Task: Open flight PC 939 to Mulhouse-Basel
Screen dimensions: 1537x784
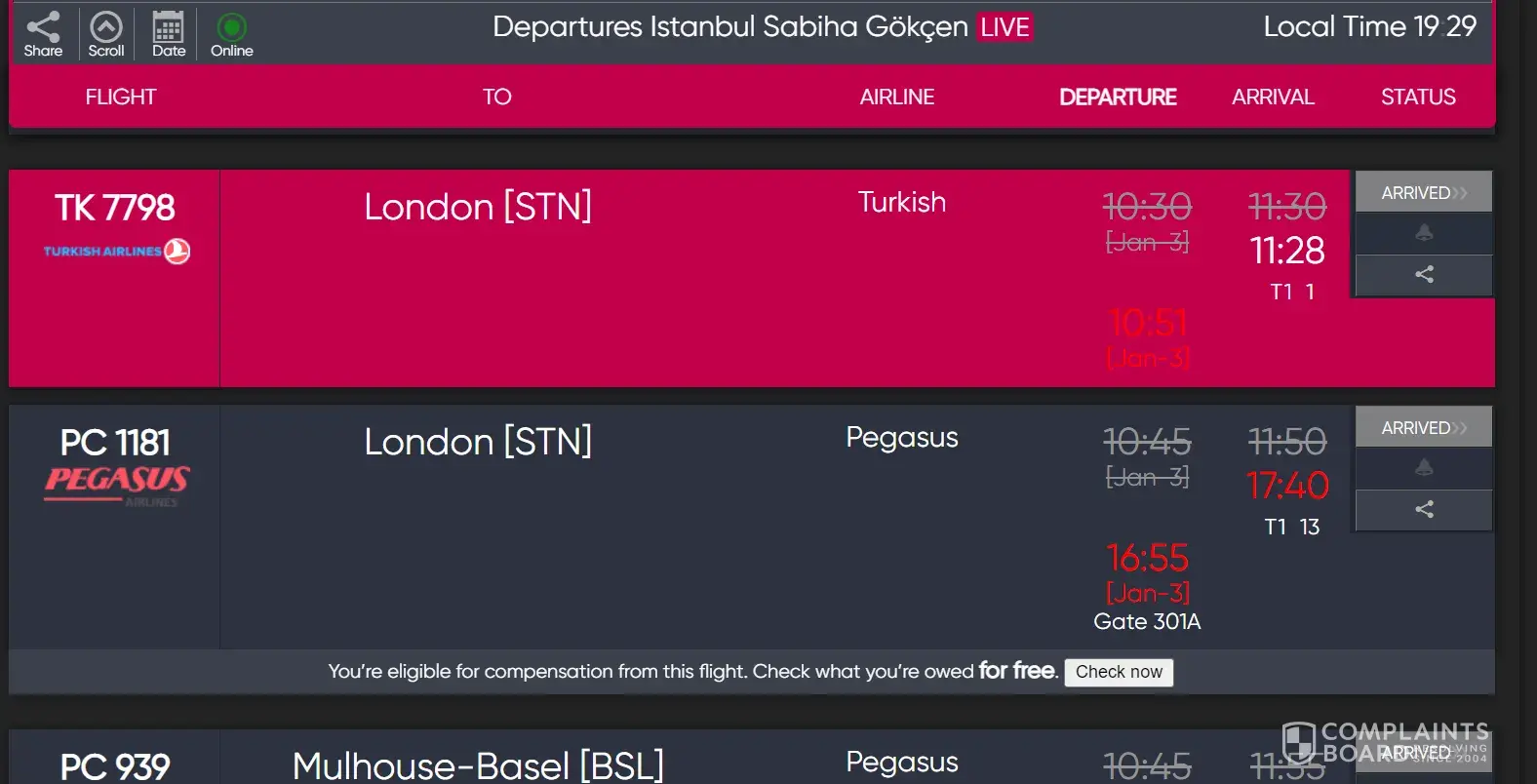Action: [x=115, y=766]
